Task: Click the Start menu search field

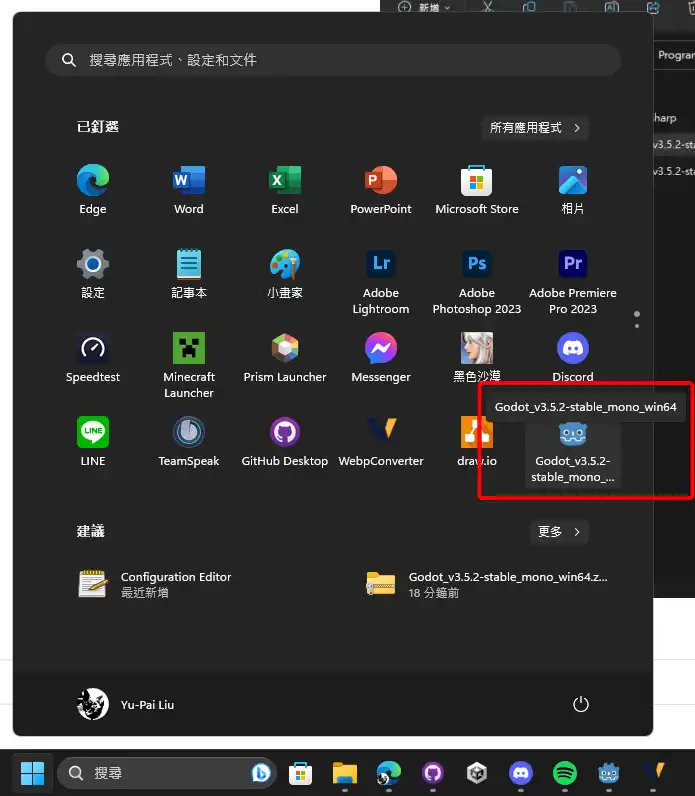Action: click(333, 60)
